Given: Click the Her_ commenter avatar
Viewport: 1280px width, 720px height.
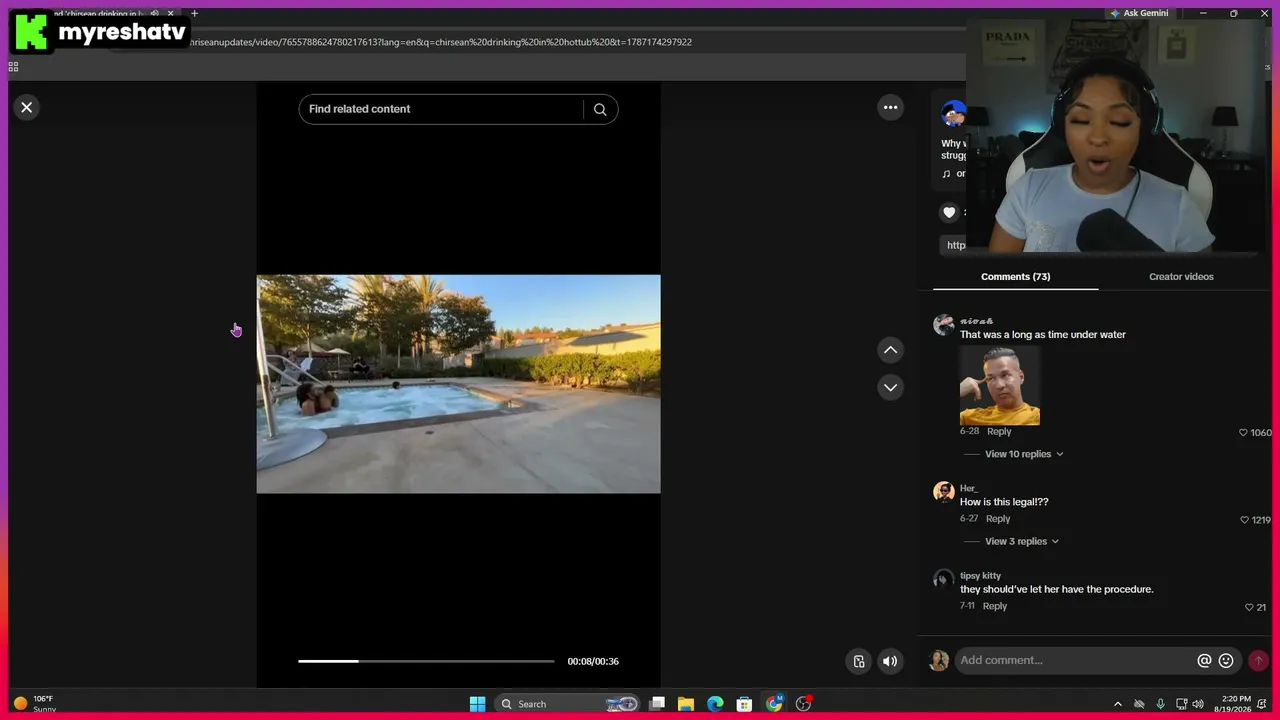Looking at the screenshot, I should point(944,492).
